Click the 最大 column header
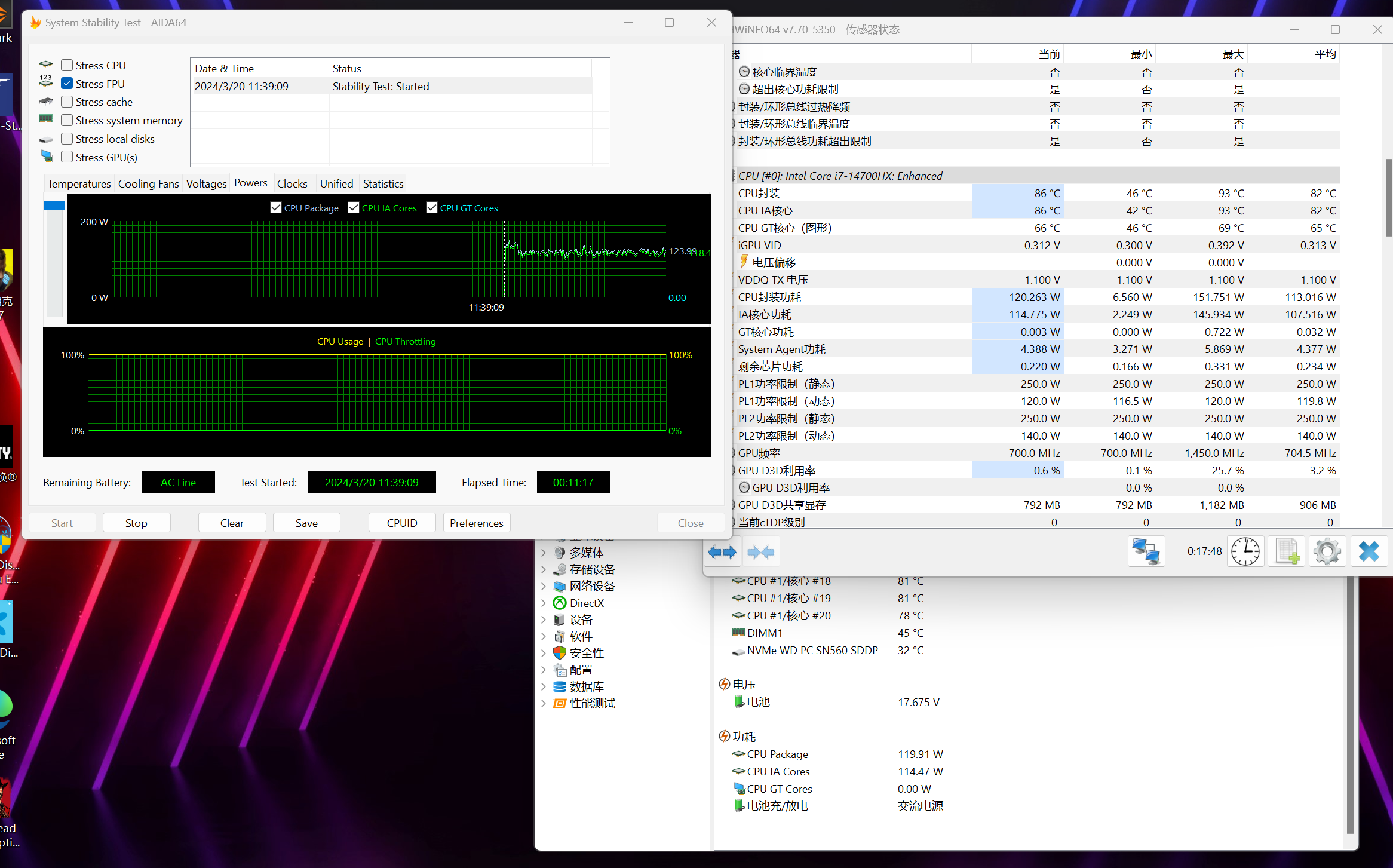This screenshot has height=868, width=1393. coord(1202,54)
